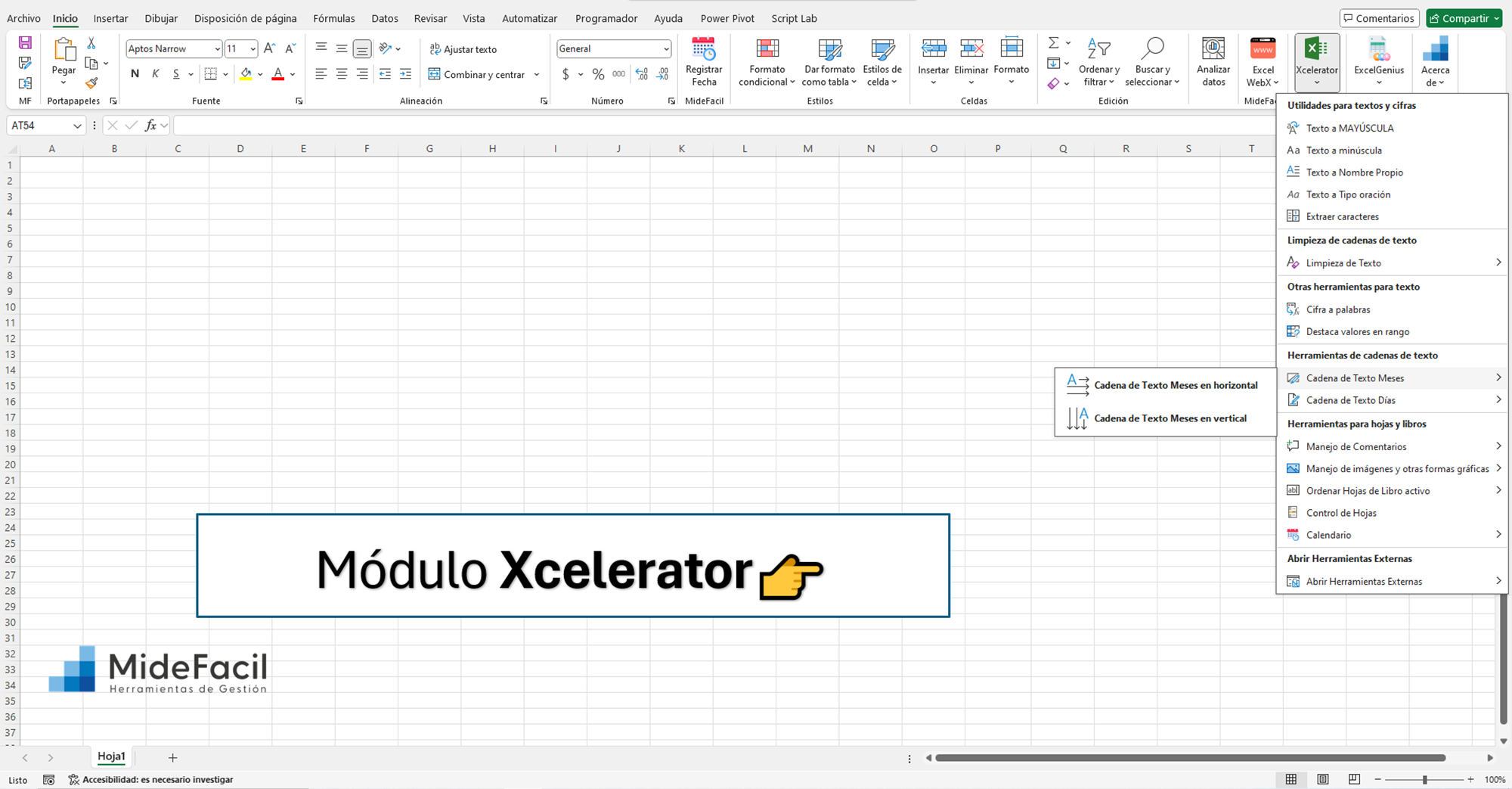1512x789 pixels.
Task: Open the Analizar datos tool
Action: click(1213, 62)
